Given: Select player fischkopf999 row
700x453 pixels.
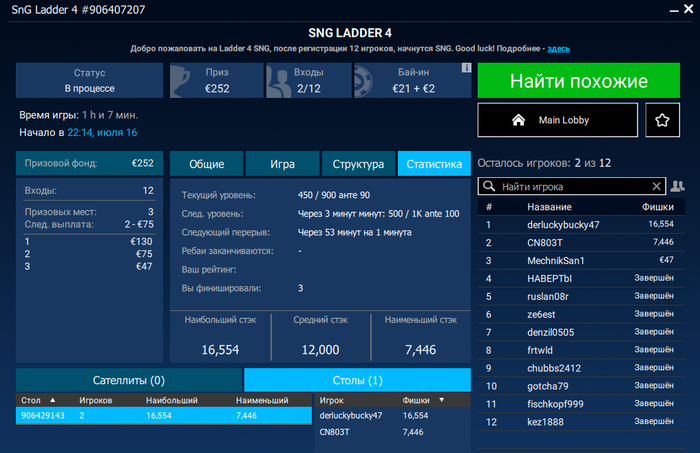Looking at the screenshot, I should (581, 404).
